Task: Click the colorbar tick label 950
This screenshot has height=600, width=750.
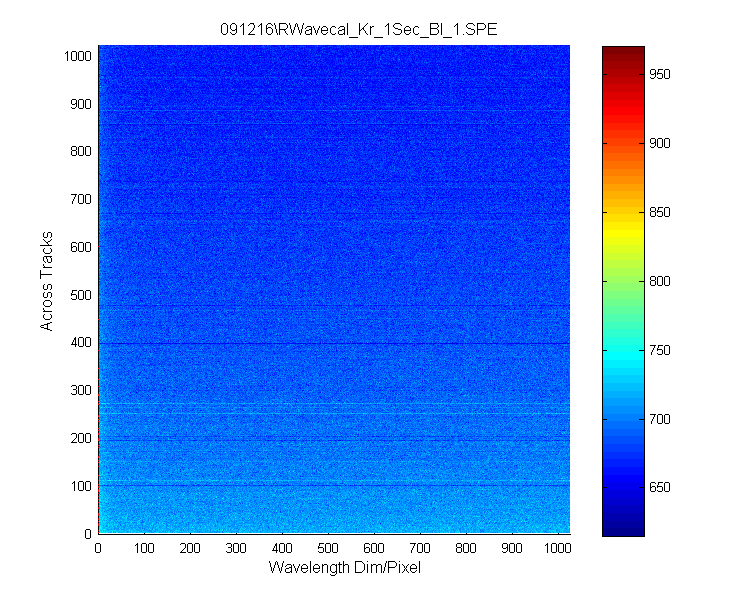Action: coord(660,75)
